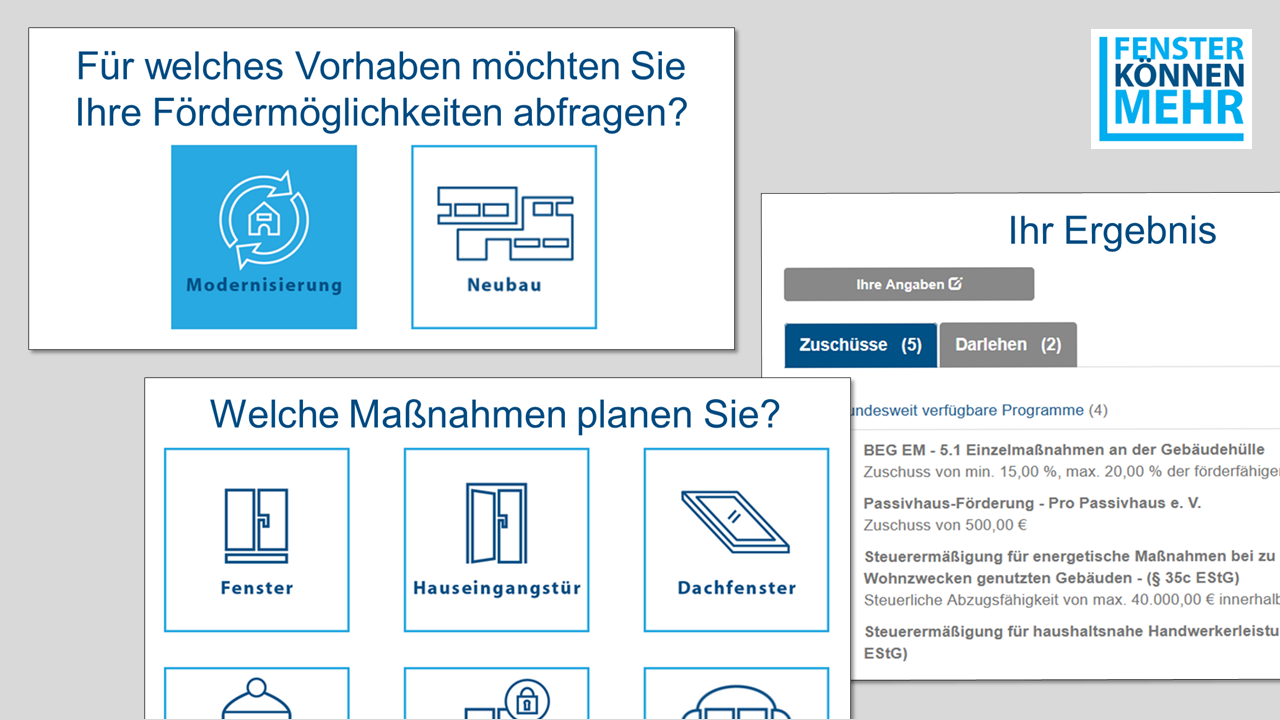Screen dimensions: 1280x720
Task: Open the Darlehen (2) tab
Action: [1008, 345]
